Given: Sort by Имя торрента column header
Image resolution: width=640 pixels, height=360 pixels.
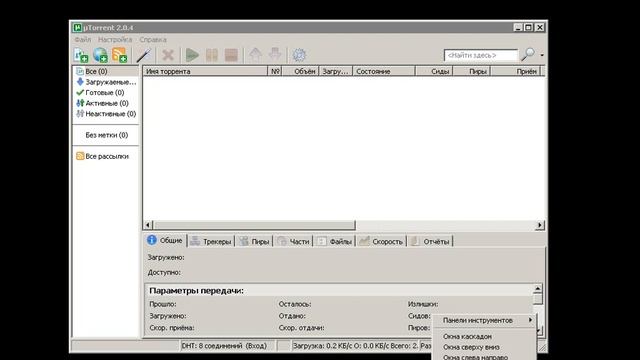Looking at the screenshot, I should [205, 71].
